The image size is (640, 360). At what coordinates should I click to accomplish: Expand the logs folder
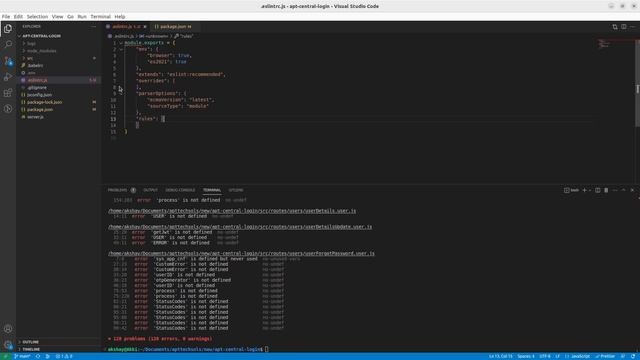[58, 43]
